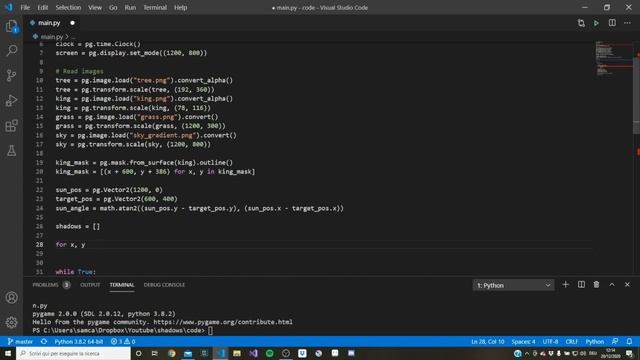Place cursor on line 28 'for x, y'
Viewport: 640px width, 360px height.
click(x=71, y=244)
